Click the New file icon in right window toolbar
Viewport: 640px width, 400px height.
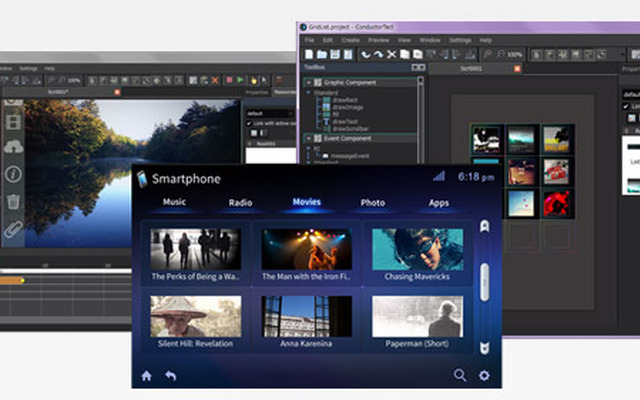click(309, 54)
